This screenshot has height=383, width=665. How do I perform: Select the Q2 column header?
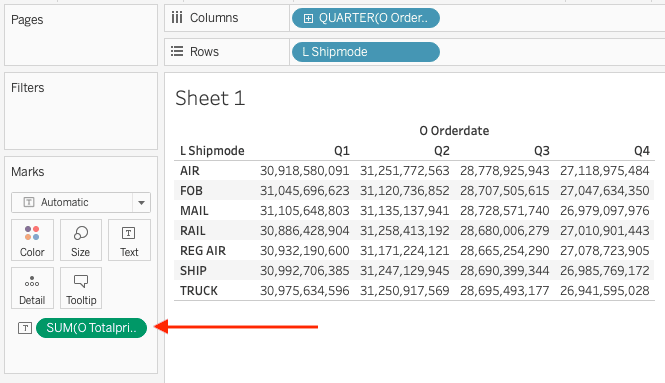point(441,151)
